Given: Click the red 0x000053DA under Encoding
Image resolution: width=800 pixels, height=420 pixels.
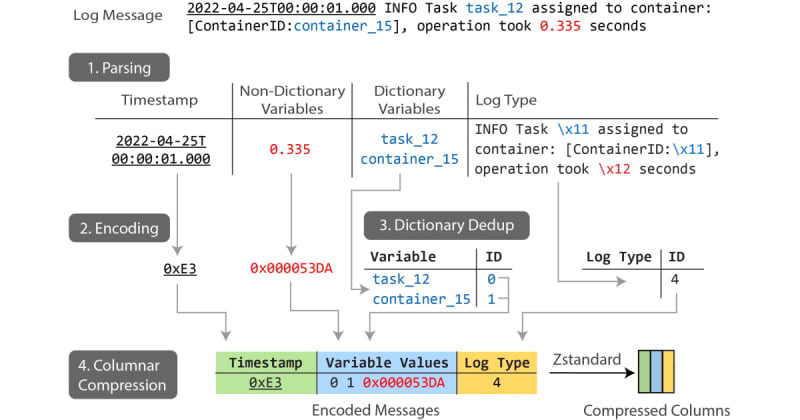Looking at the screenshot, I should (x=290, y=268).
